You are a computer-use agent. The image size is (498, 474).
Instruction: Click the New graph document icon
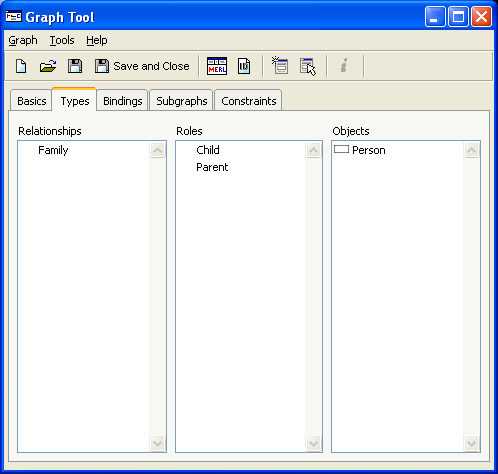coord(21,66)
